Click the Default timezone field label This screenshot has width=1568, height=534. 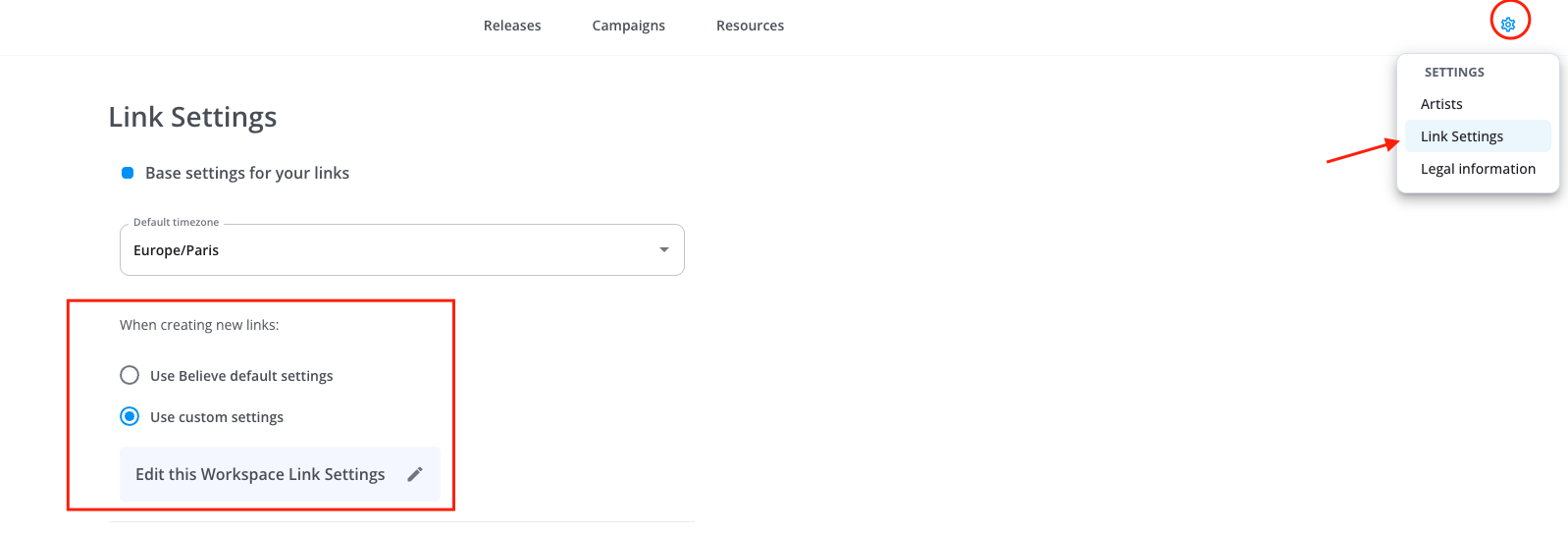click(177, 223)
